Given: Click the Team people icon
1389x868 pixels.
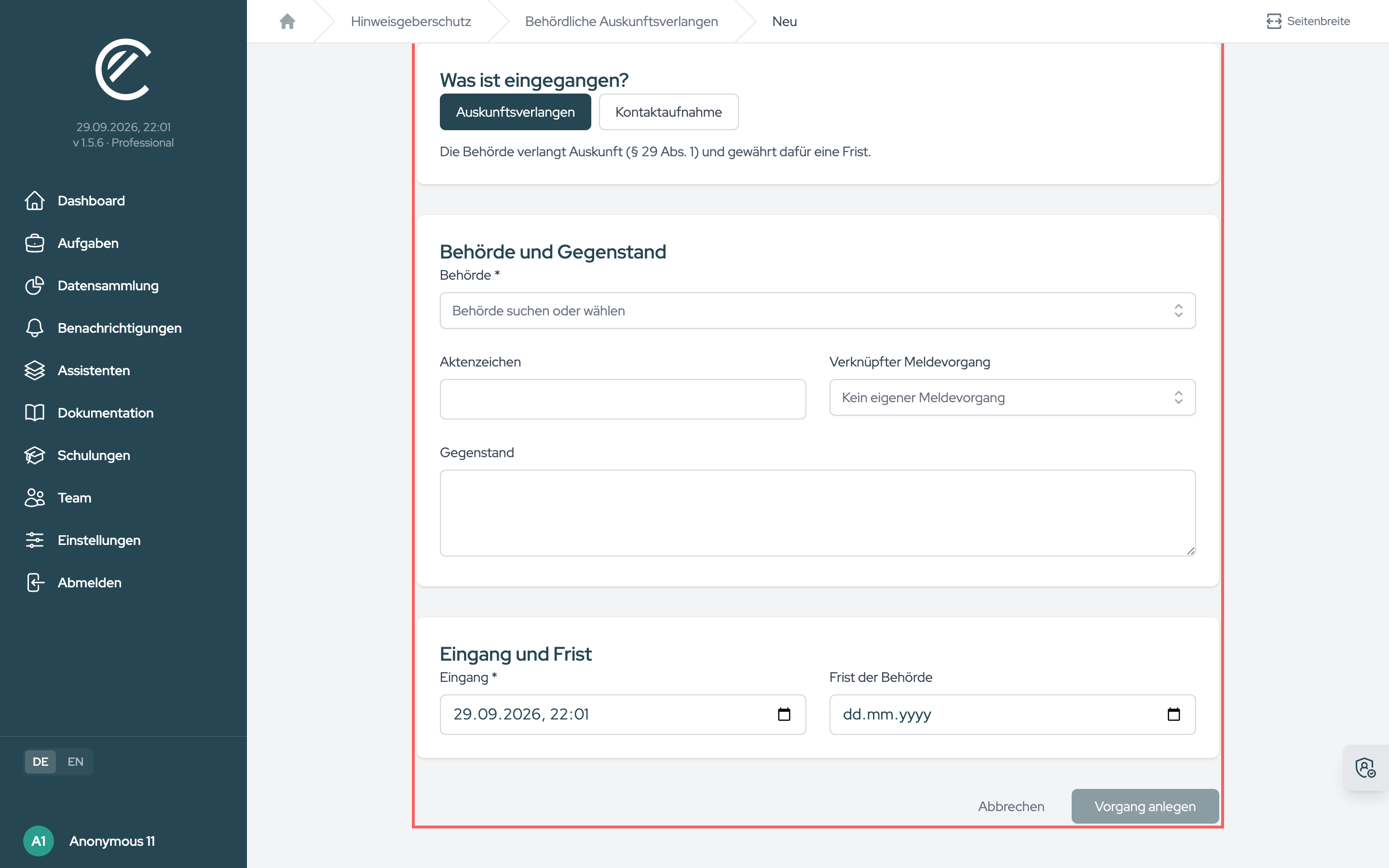Looking at the screenshot, I should point(34,498).
